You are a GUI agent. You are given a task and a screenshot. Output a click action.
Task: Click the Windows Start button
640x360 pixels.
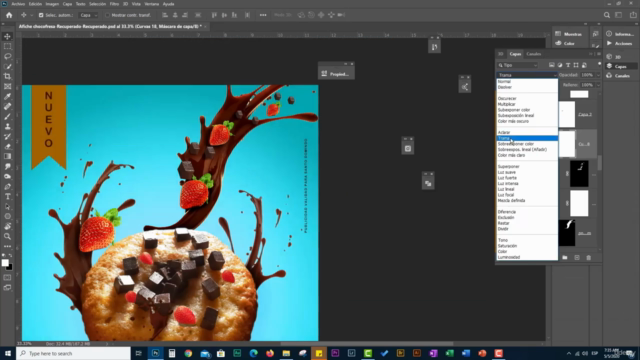(x=8, y=353)
